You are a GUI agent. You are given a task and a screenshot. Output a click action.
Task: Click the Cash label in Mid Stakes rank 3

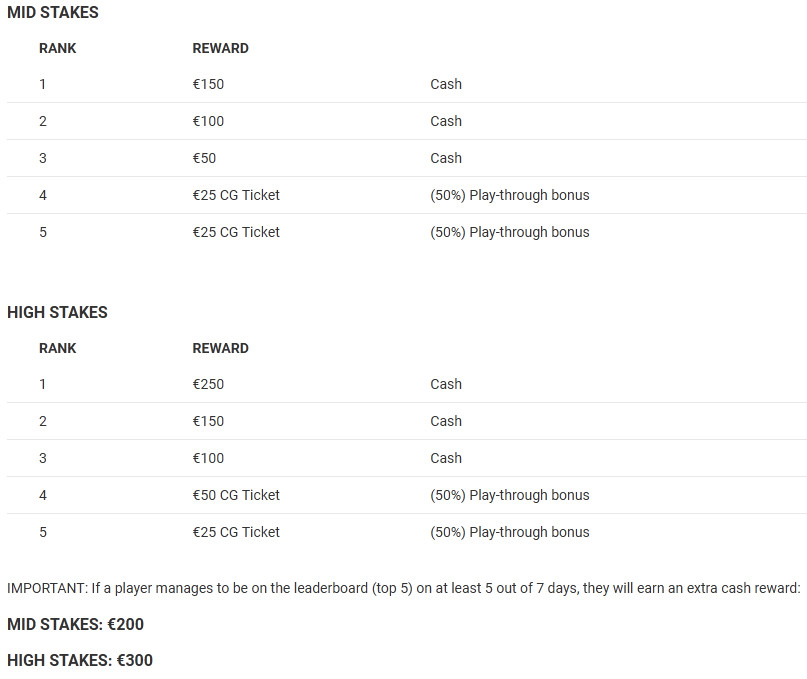pyautogui.click(x=446, y=158)
